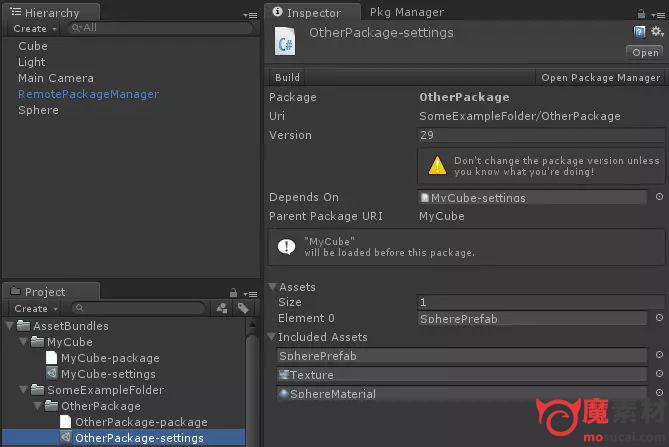
Task: Open the Hierarchy panel options menu
Action: click(x=250, y=15)
